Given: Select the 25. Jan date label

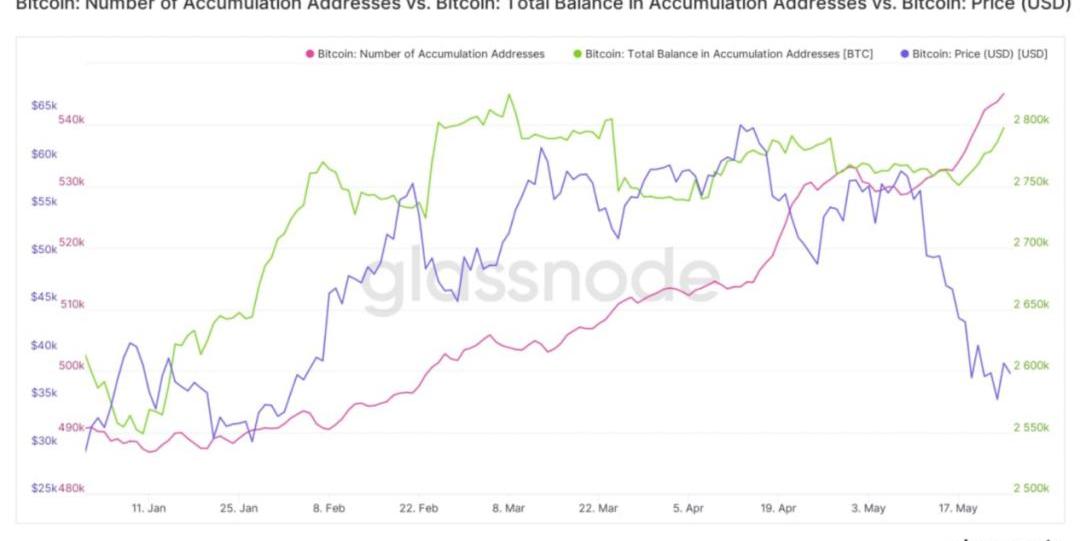Looking at the screenshot, I should point(238,508).
